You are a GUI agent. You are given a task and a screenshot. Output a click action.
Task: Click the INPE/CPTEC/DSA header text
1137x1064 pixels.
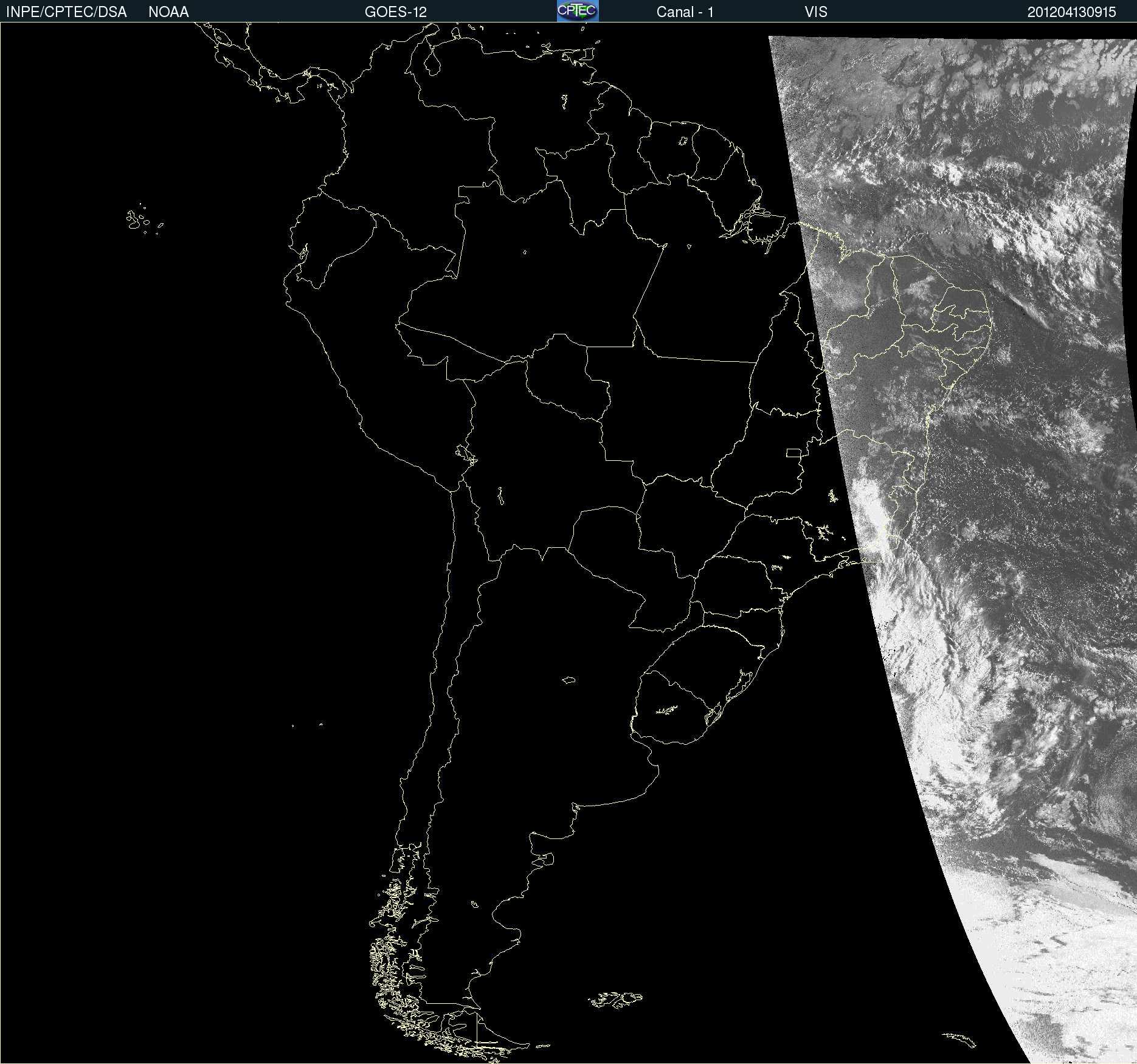point(66,12)
